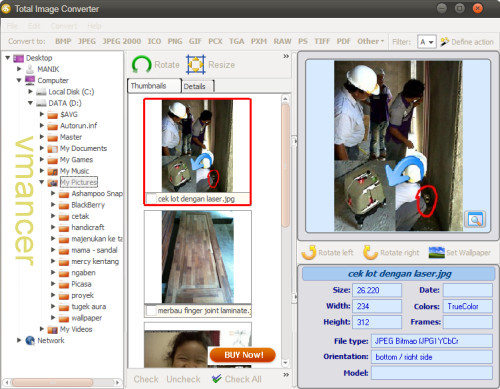
Task: Open the File menu
Action: [x=12, y=26]
